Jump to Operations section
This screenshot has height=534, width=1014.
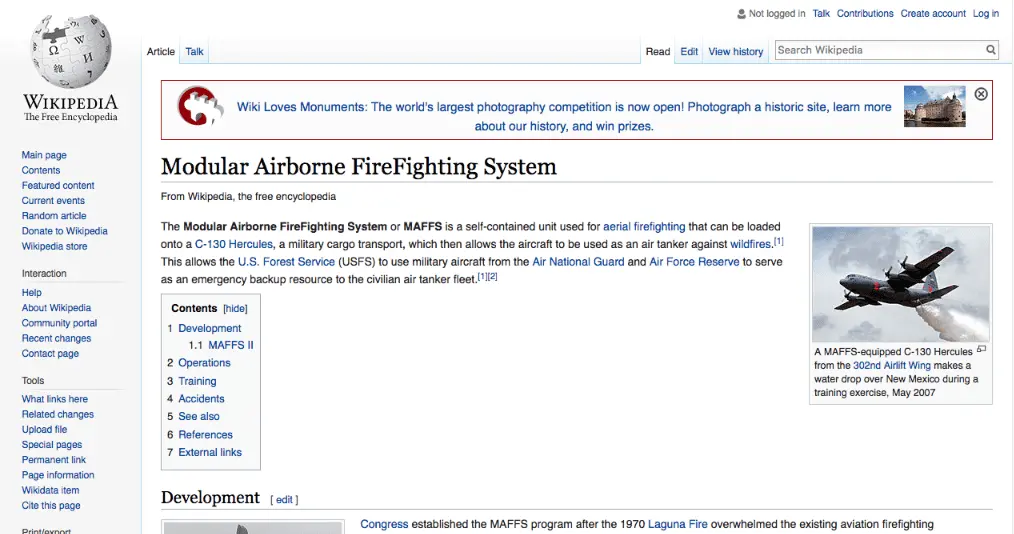pos(204,363)
